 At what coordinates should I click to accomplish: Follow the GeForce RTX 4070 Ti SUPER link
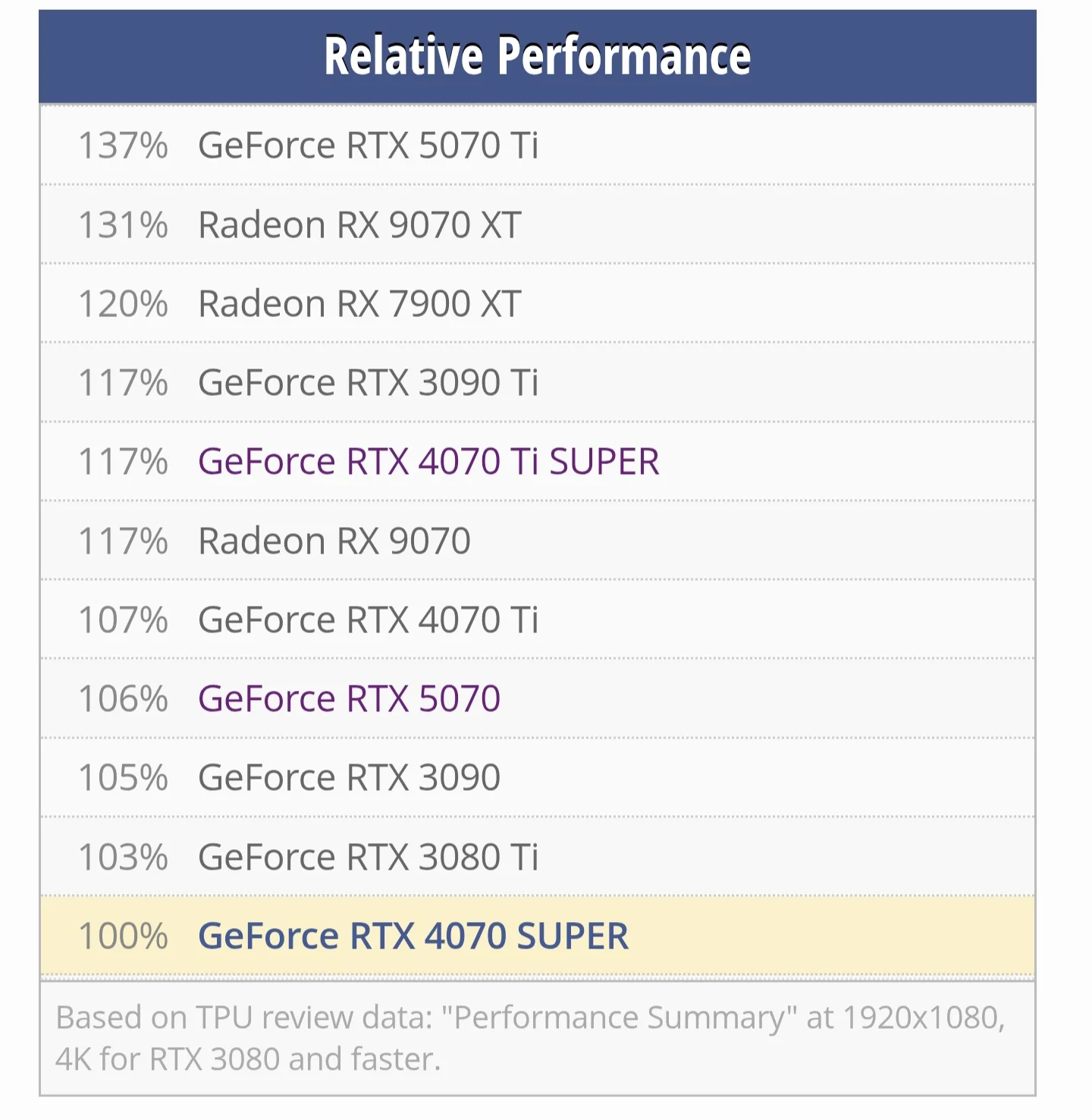coord(428,462)
